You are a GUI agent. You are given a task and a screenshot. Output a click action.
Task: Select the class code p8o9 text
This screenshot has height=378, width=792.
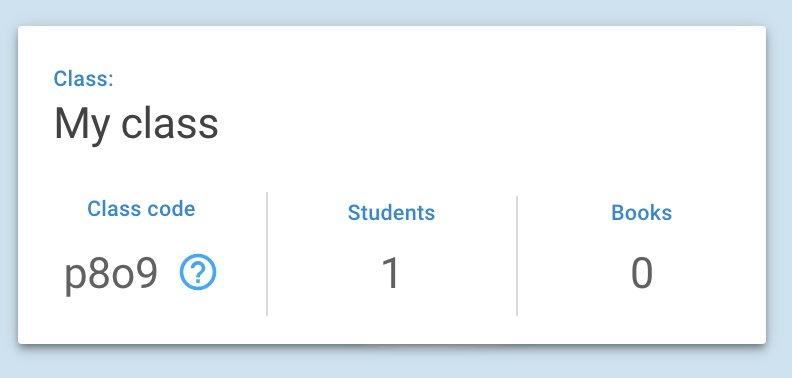(x=111, y=275)
